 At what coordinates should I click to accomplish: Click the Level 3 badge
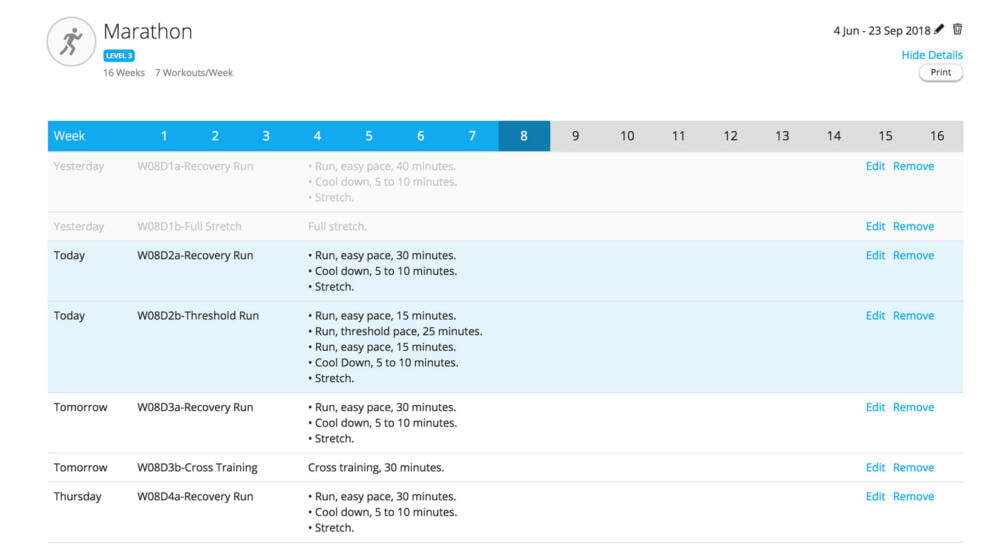(x=118, y=56)
